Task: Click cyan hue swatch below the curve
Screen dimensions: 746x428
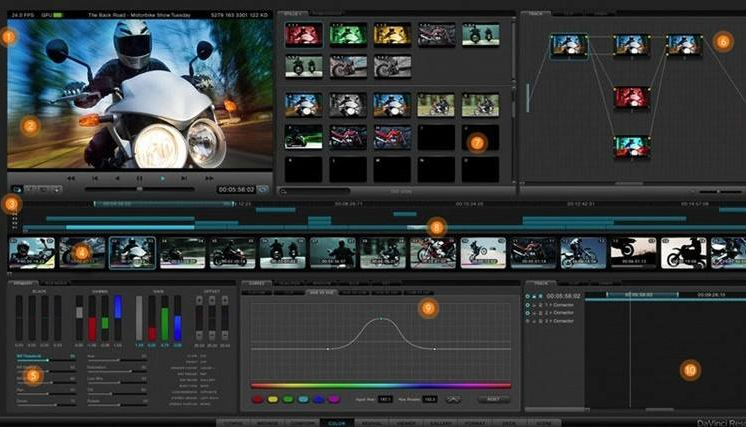Action: pos(303,399)
